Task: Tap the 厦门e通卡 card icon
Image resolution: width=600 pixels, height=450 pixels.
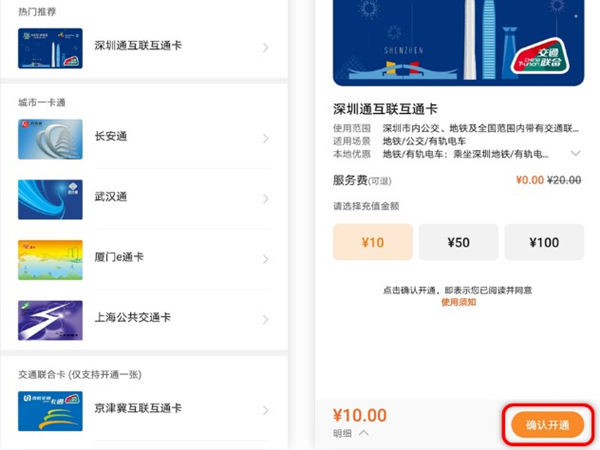Action: coord(50,259)
